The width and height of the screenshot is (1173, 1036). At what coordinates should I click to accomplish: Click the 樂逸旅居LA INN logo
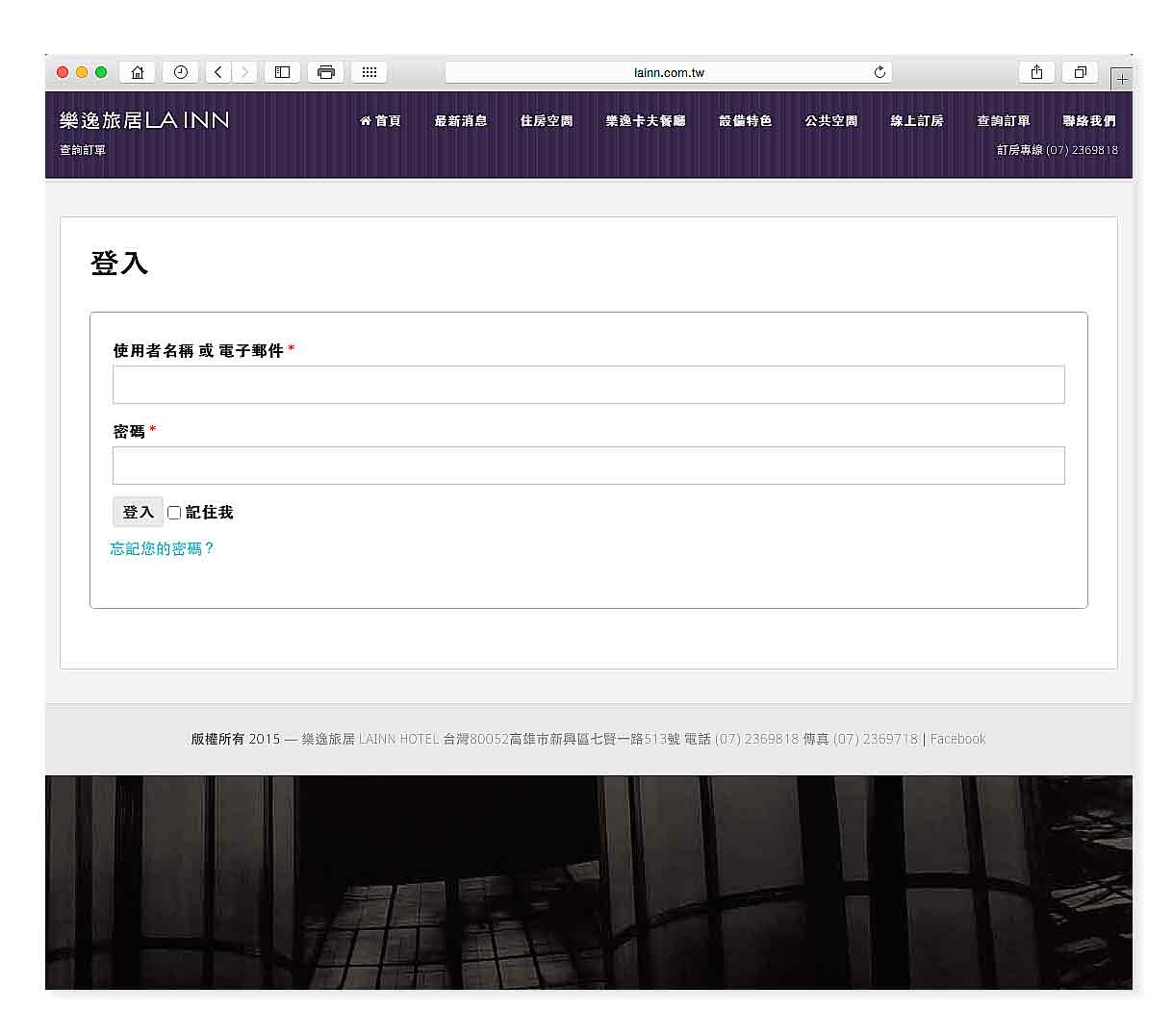click(144, 120)
